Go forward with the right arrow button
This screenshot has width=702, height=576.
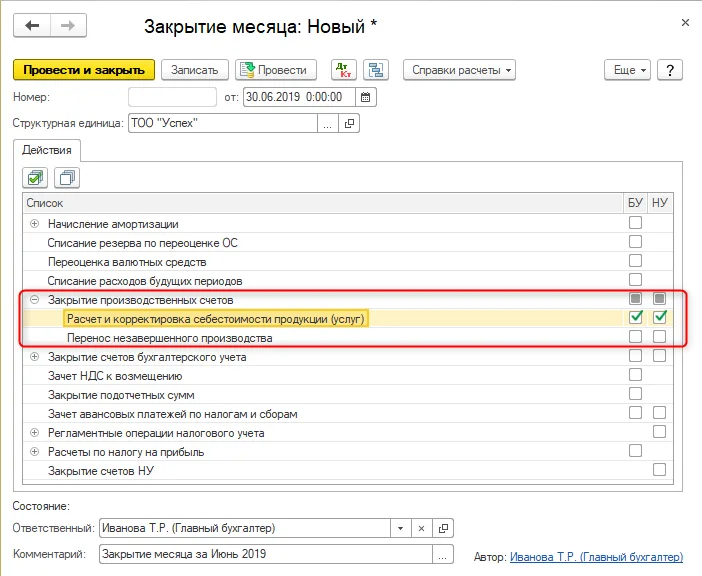click(x=68, y=26)
